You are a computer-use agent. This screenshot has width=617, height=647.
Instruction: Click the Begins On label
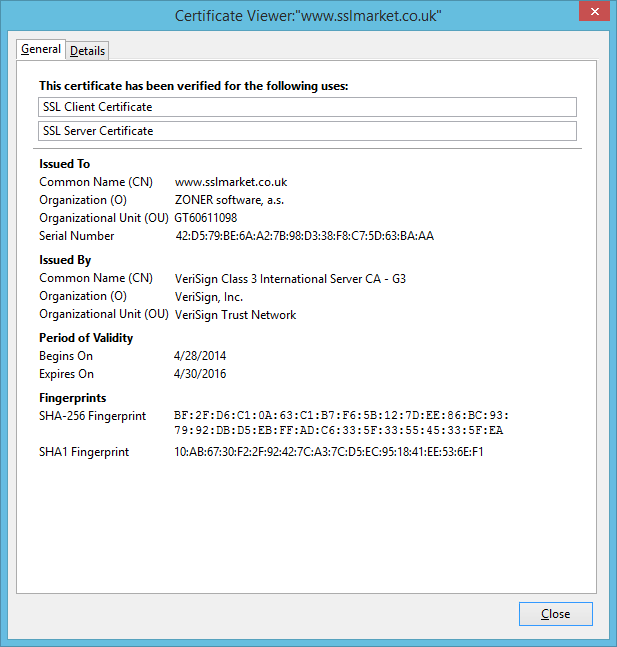point(66,356)
